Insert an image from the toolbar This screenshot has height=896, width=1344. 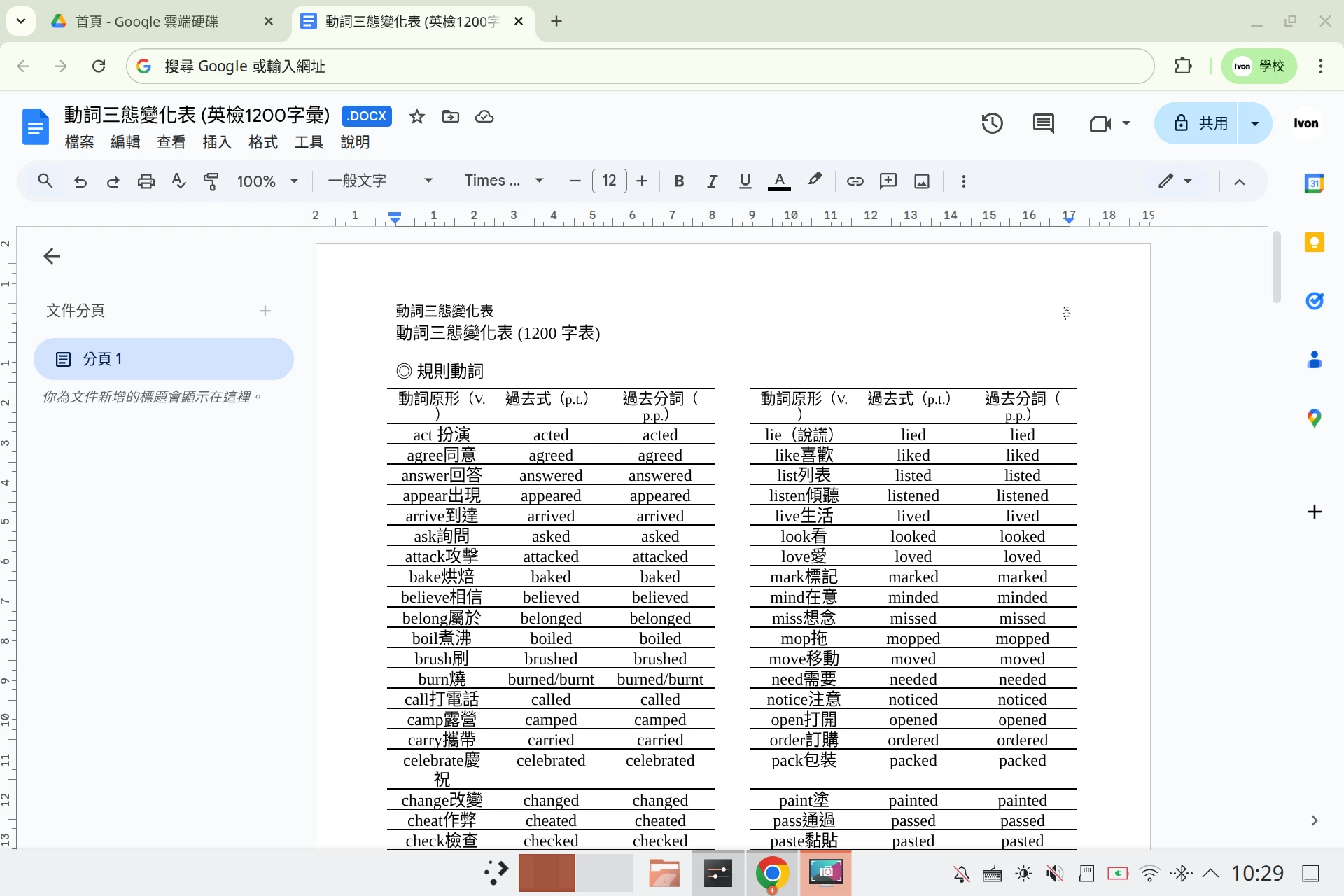coord(921,181)
